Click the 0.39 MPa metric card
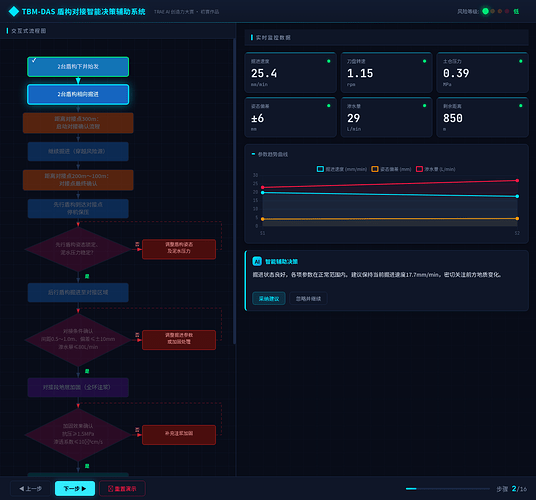 [x=483, y=72]
